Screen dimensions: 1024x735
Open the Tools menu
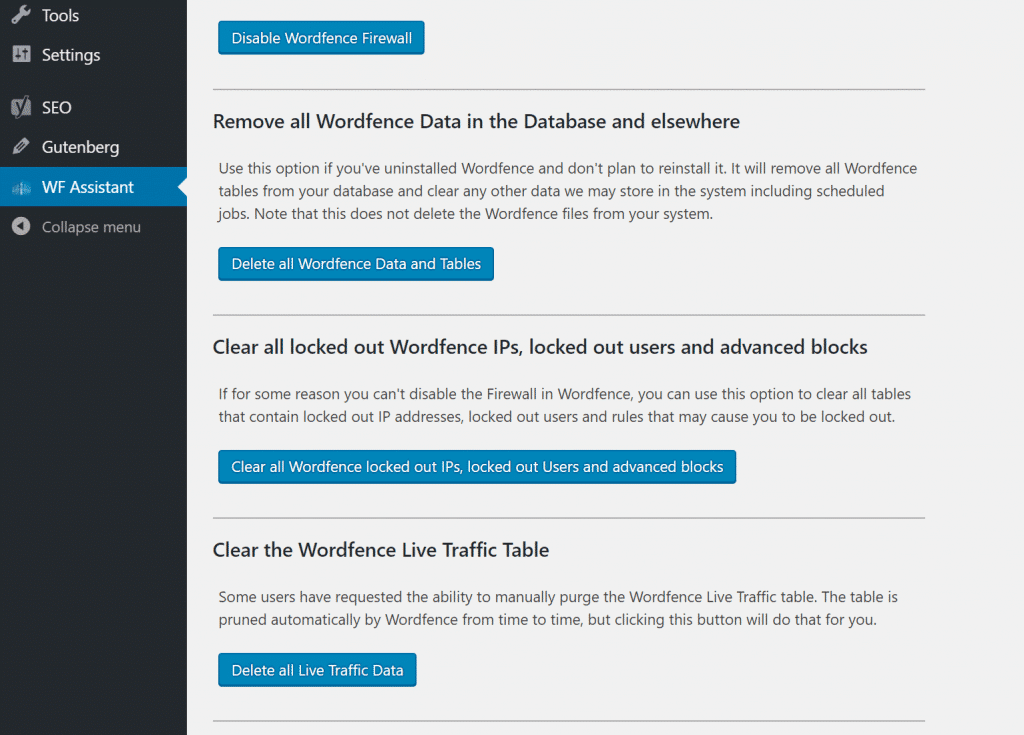tap(62, 15)
